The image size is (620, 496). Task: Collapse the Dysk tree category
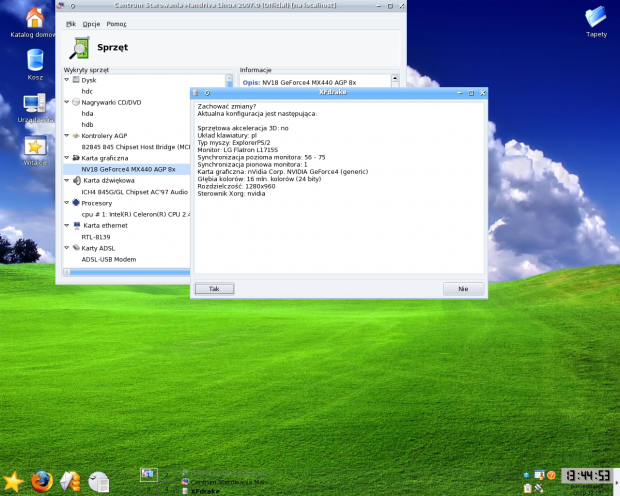(66, 80)
